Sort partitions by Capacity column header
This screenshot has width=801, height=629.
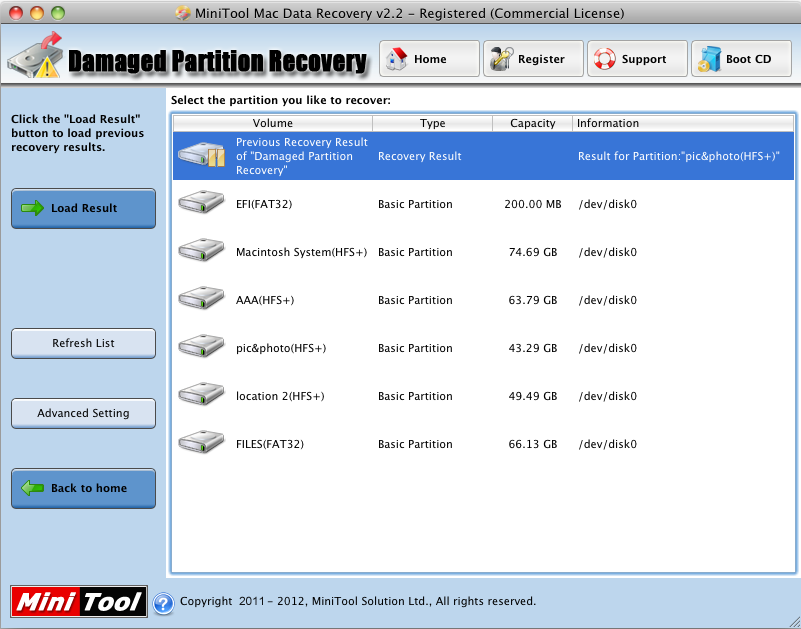(532, 123)
